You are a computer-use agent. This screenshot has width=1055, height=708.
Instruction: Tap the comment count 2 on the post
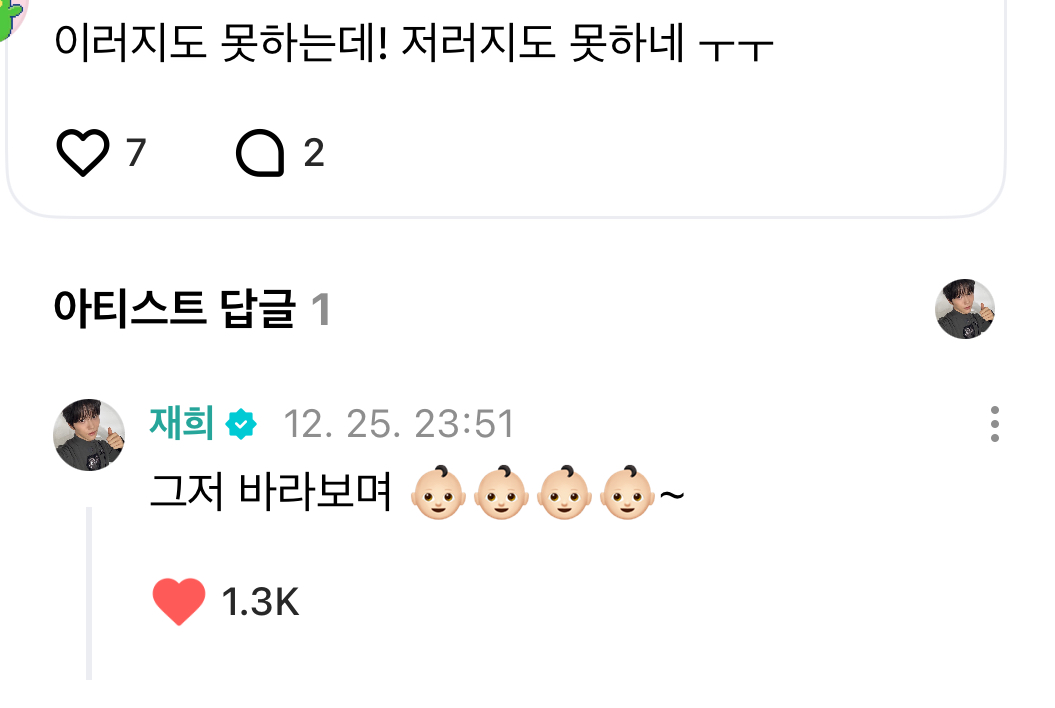click(314, 153)
